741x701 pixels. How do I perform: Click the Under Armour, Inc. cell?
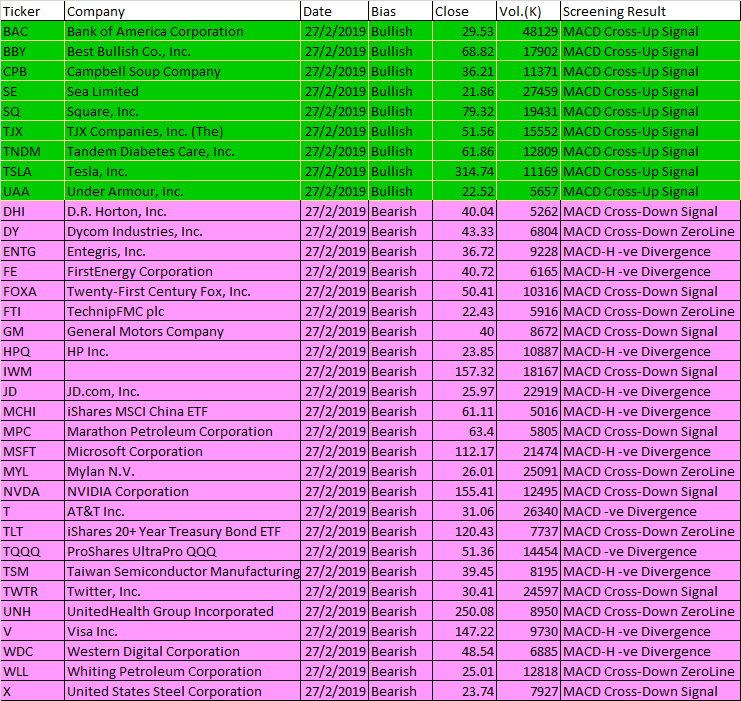[x=182, y=191]
